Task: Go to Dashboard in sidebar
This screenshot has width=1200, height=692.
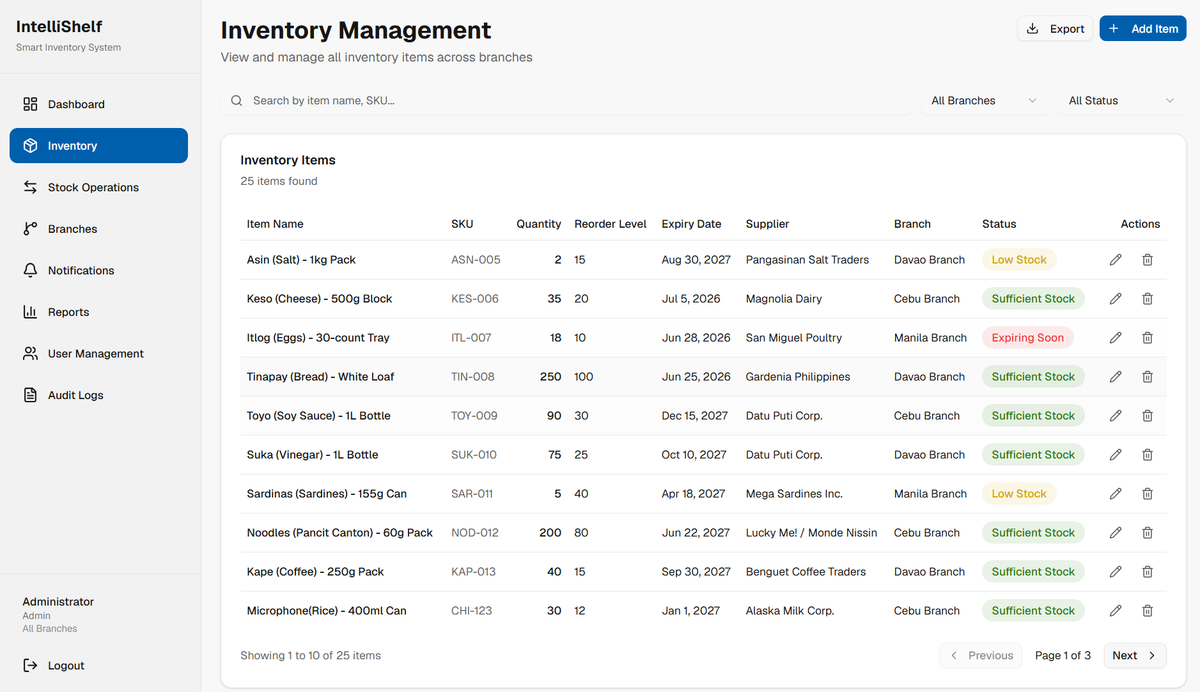Action: click(99, 104)
